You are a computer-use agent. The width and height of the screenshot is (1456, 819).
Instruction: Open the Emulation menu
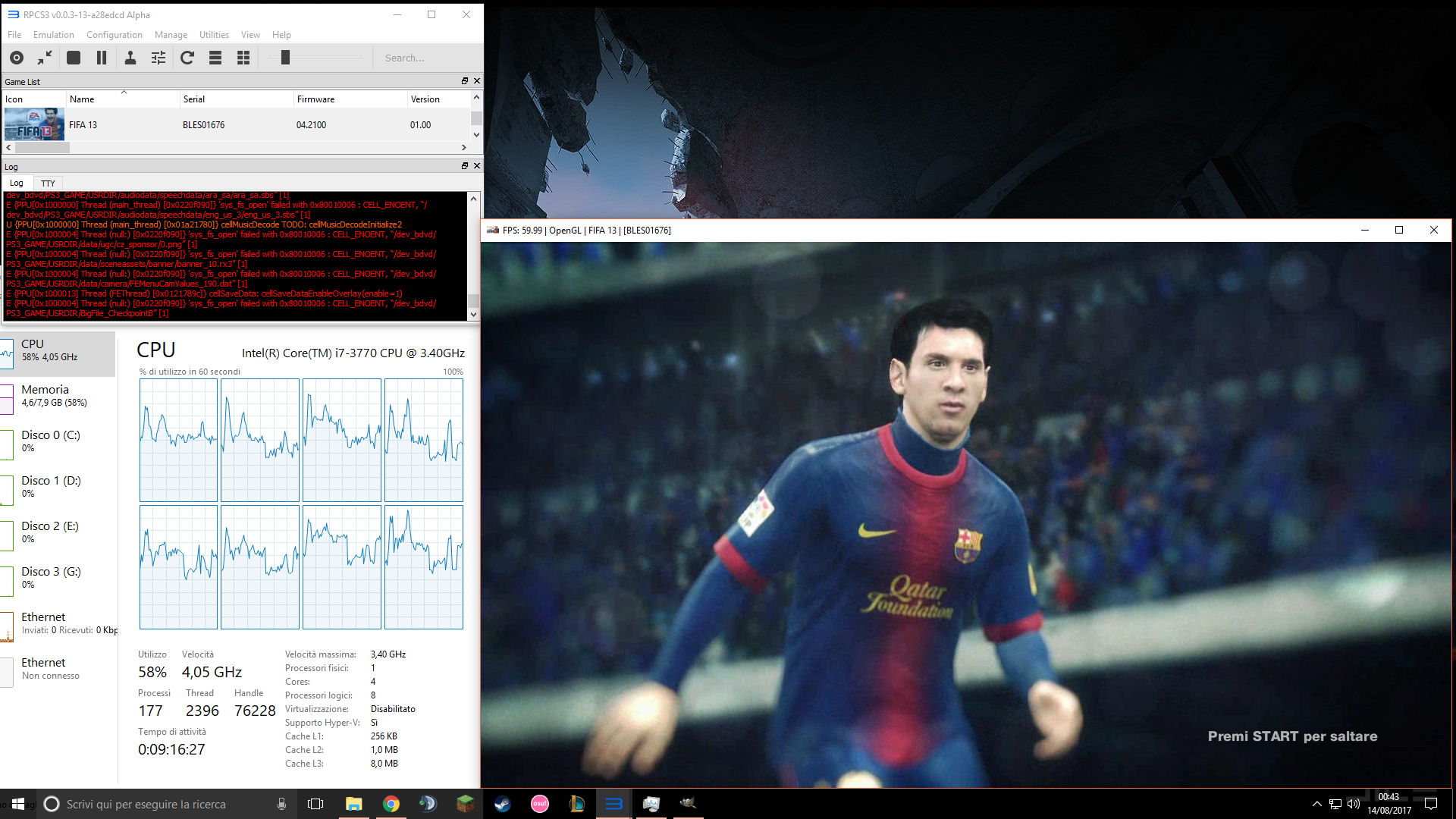[53, 35]
